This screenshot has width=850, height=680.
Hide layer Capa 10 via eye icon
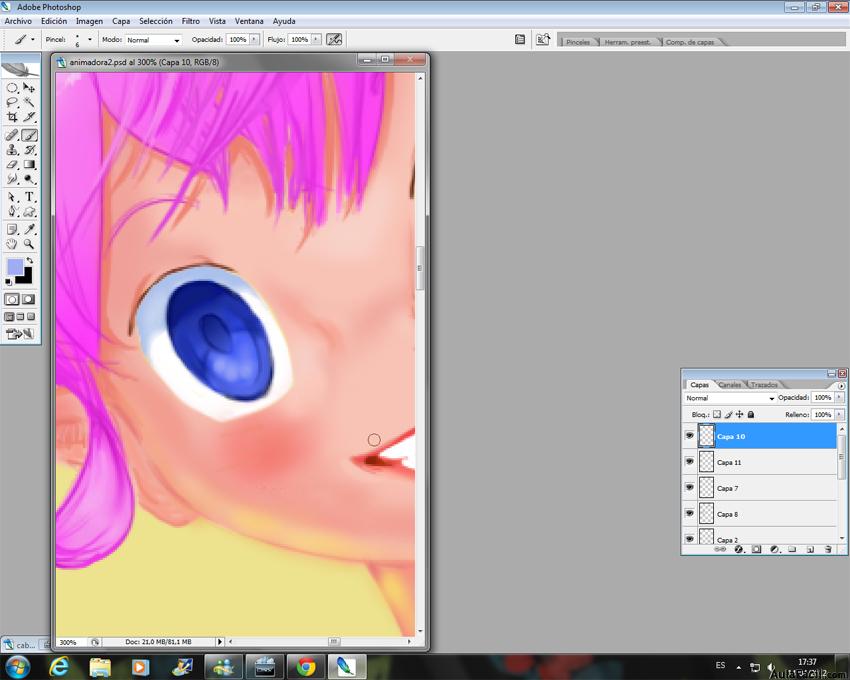690,436
